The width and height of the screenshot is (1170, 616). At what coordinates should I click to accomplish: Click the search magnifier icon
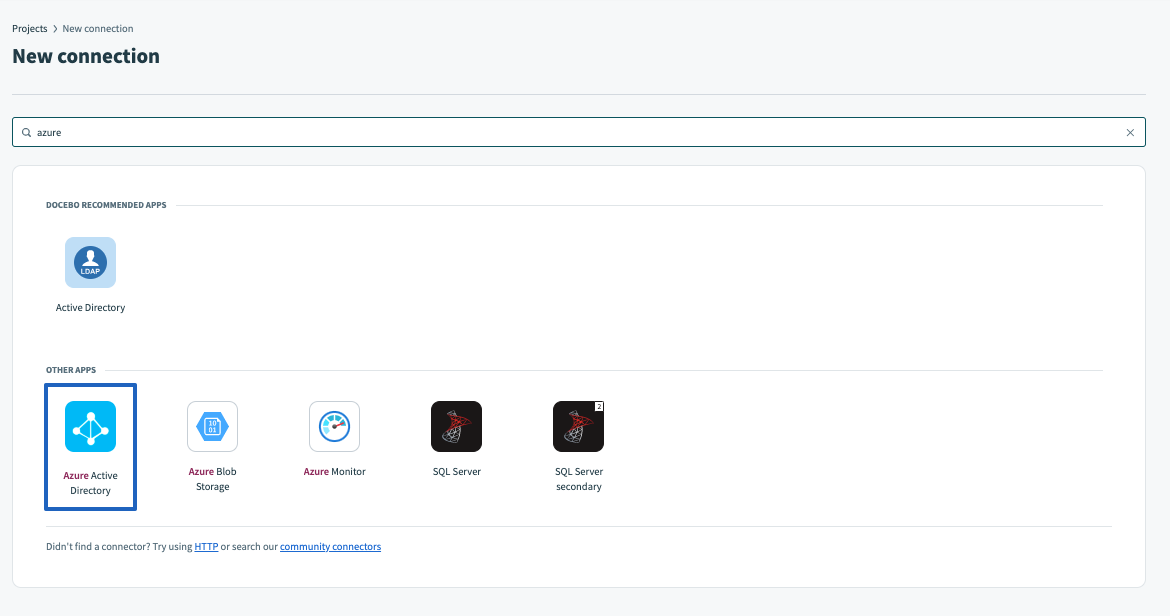pos(26,132)
